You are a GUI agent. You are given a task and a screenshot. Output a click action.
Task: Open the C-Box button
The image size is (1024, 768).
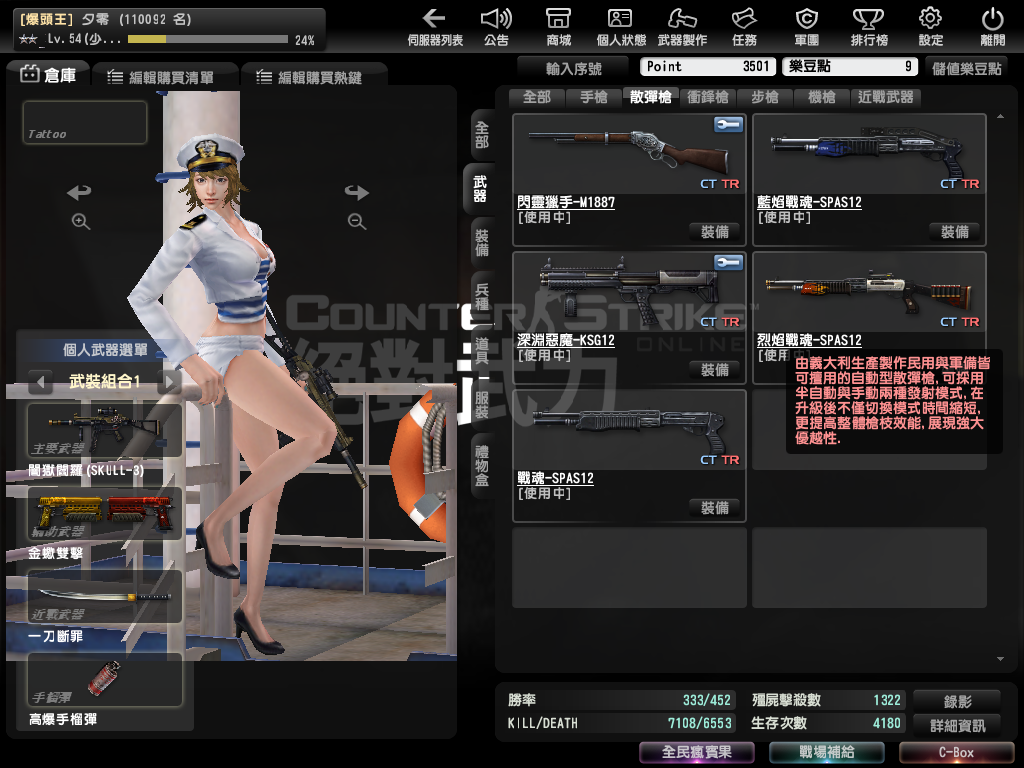pyautogui.click(x=956, y=752)
